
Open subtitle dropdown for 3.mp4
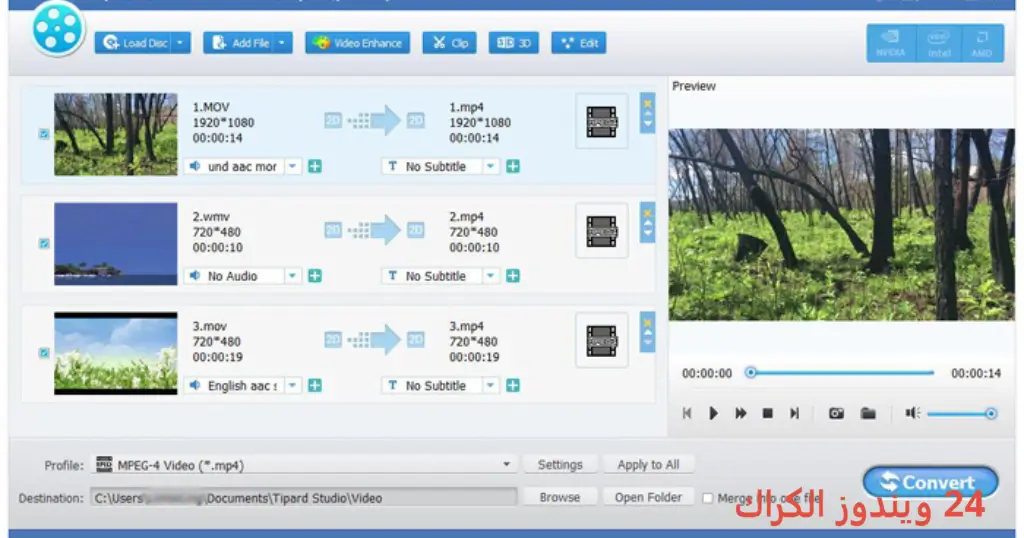point(490,386)
